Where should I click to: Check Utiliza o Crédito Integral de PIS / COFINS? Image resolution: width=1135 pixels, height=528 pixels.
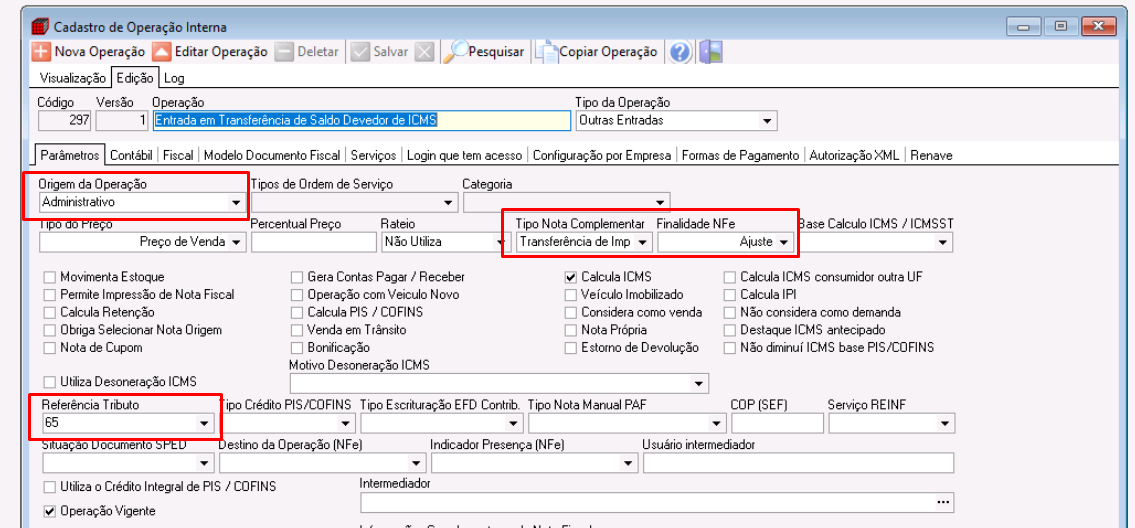[x=50, y=486]
